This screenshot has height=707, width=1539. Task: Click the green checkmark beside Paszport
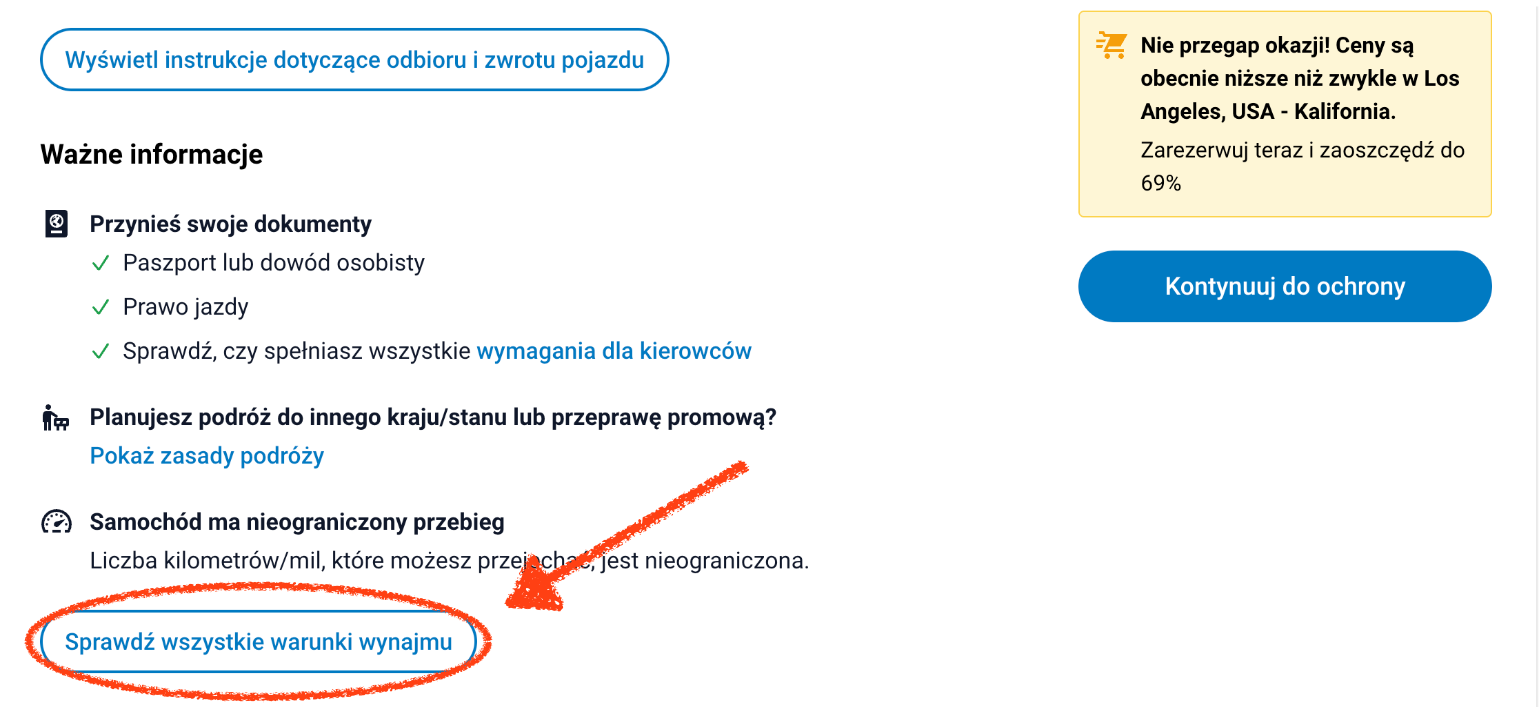[x=100, y=264]
